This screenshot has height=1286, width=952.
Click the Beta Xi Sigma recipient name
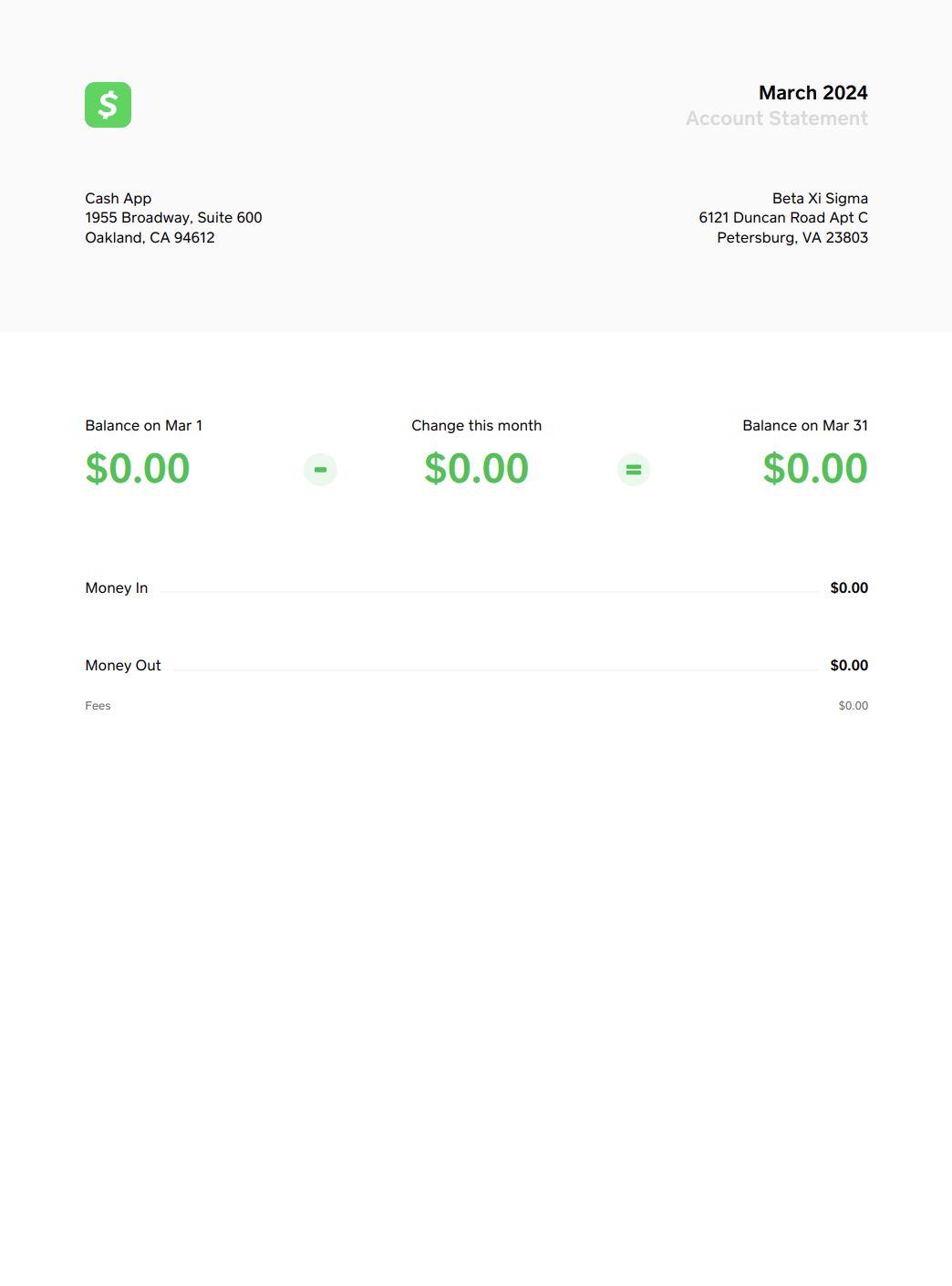[820, 199]
